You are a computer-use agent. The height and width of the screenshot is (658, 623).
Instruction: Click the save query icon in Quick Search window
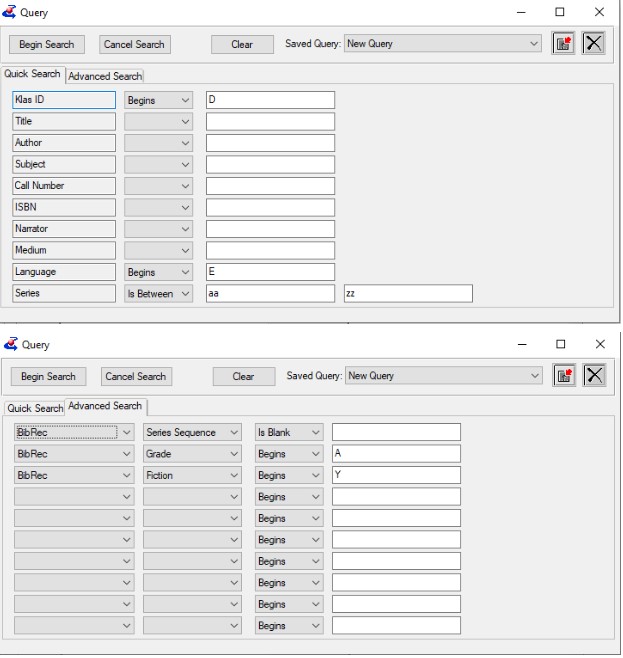pos(567,44)
